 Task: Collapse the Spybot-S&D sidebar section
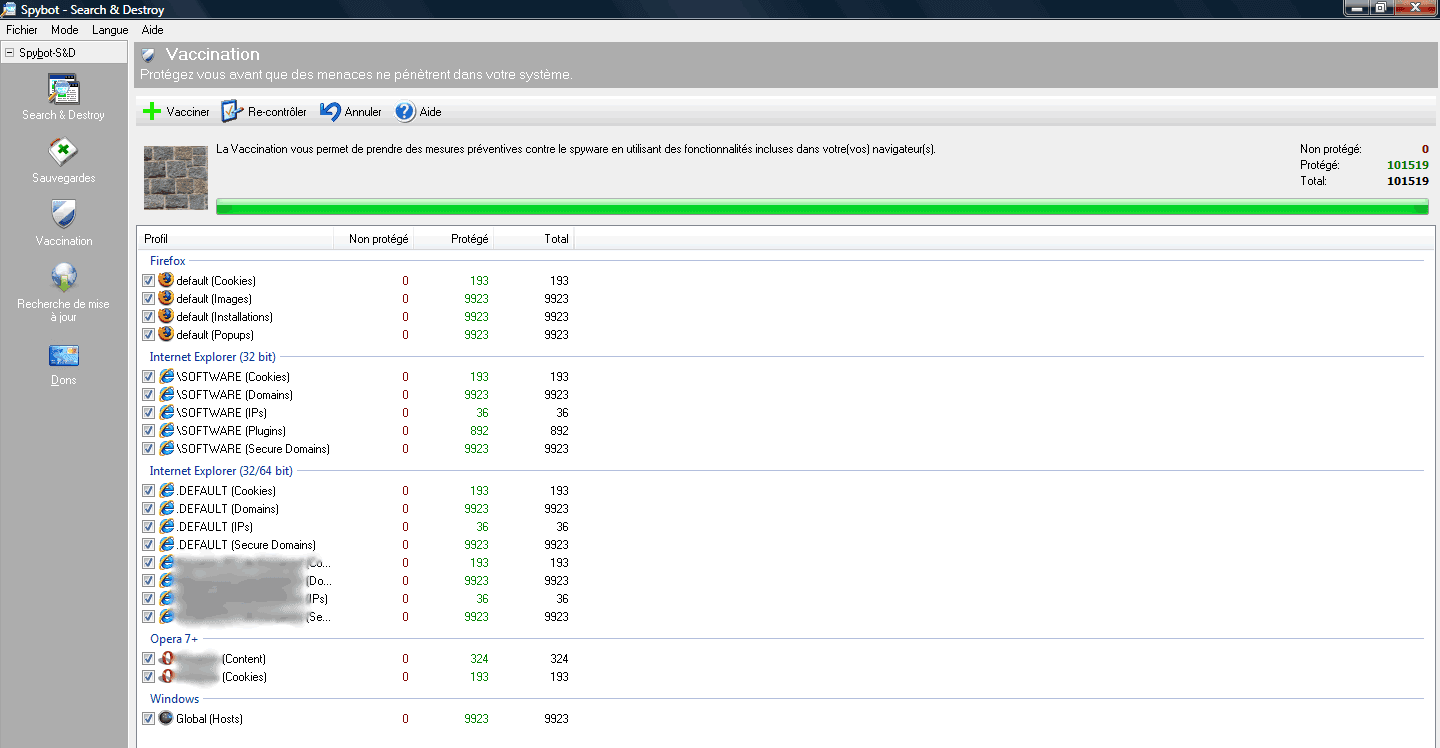[x=10, y=52]
